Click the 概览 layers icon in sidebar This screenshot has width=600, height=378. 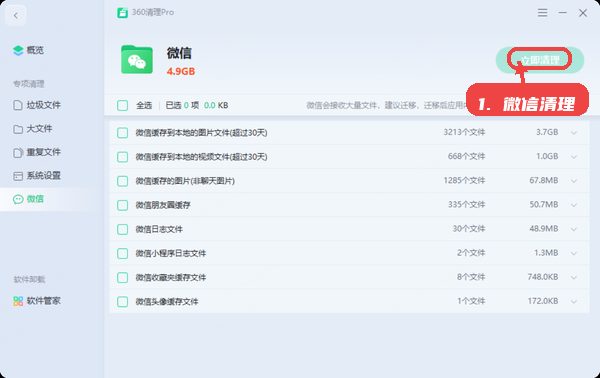tap(18, 50)
